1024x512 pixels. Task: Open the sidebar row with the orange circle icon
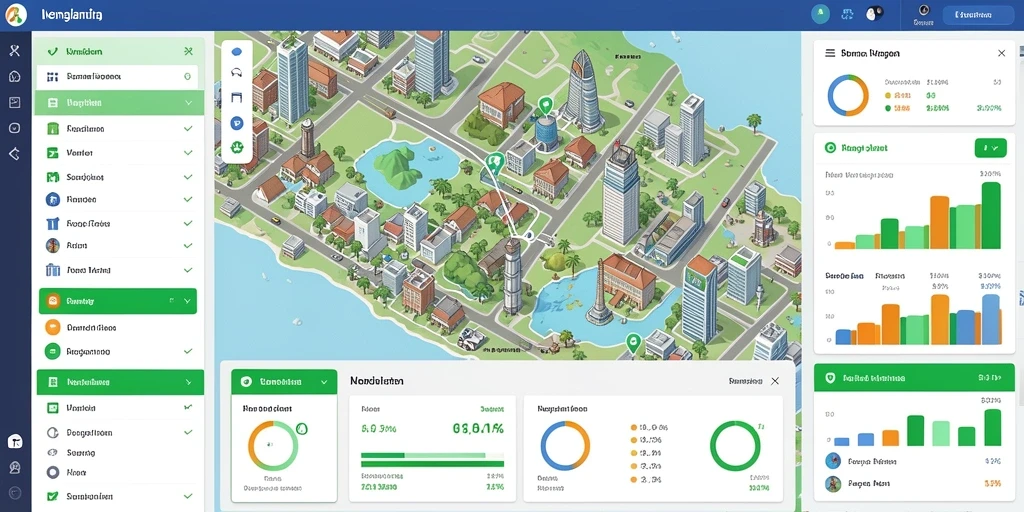(x=120, y=327)
